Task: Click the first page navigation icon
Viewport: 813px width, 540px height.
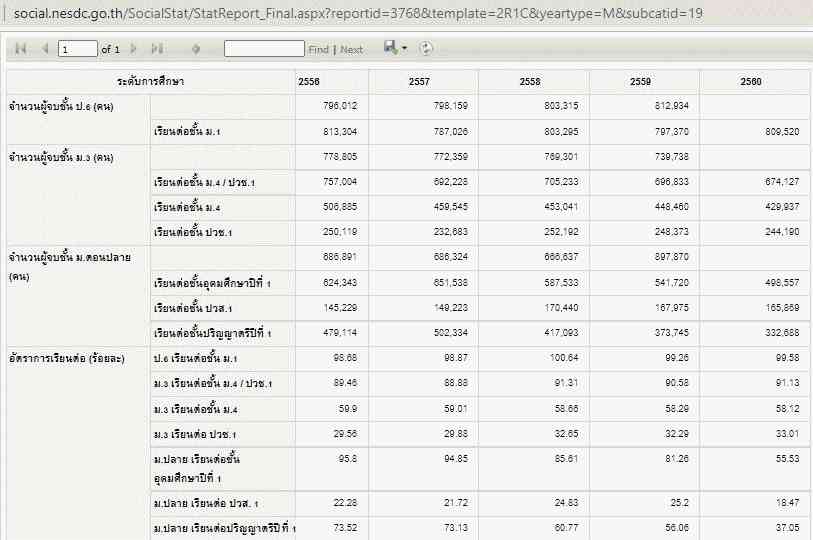Action: pos(20,49)
